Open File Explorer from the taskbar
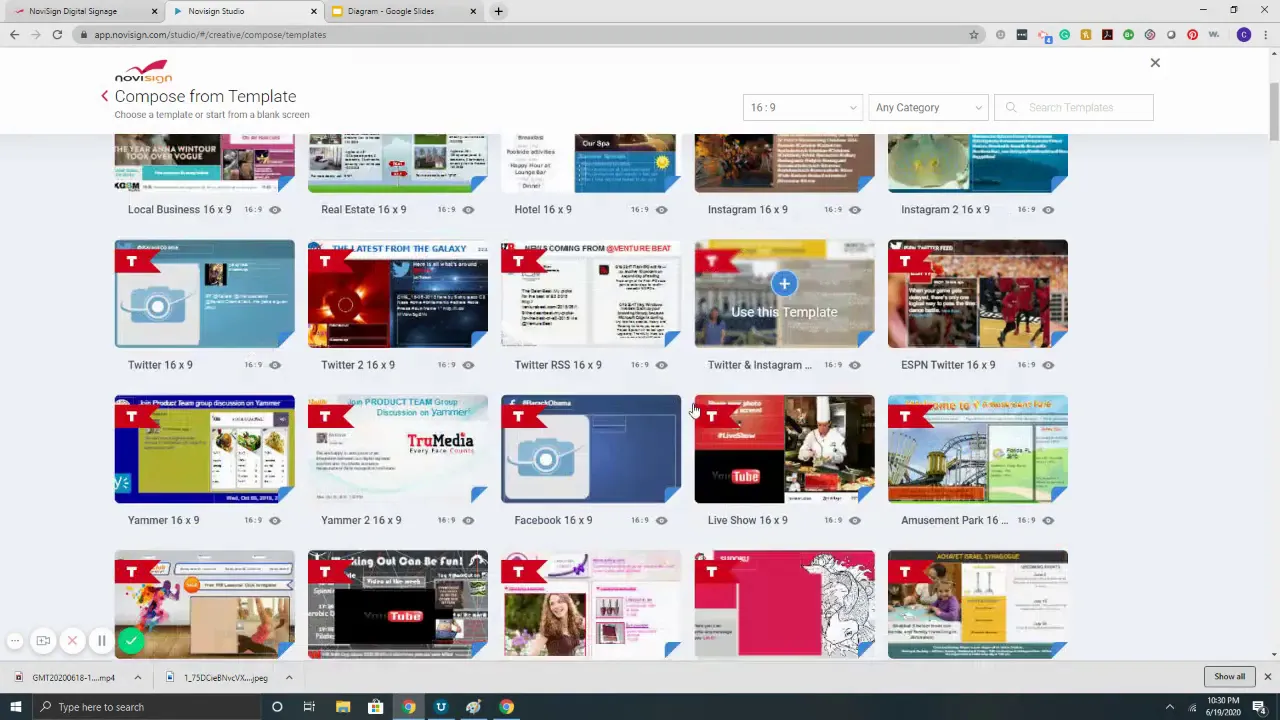The height and width of the screenshot is (720, 1280). click(342, 707)
